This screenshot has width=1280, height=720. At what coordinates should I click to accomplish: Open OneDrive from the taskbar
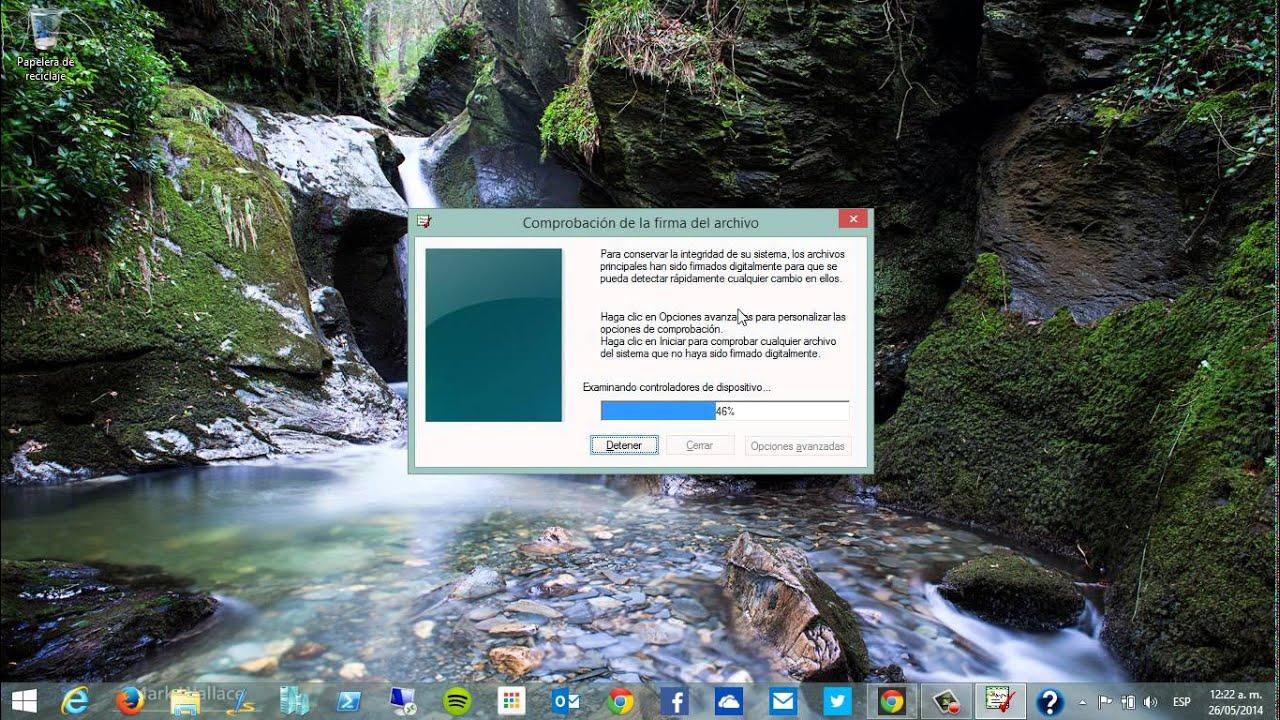[x=730, y=700]
